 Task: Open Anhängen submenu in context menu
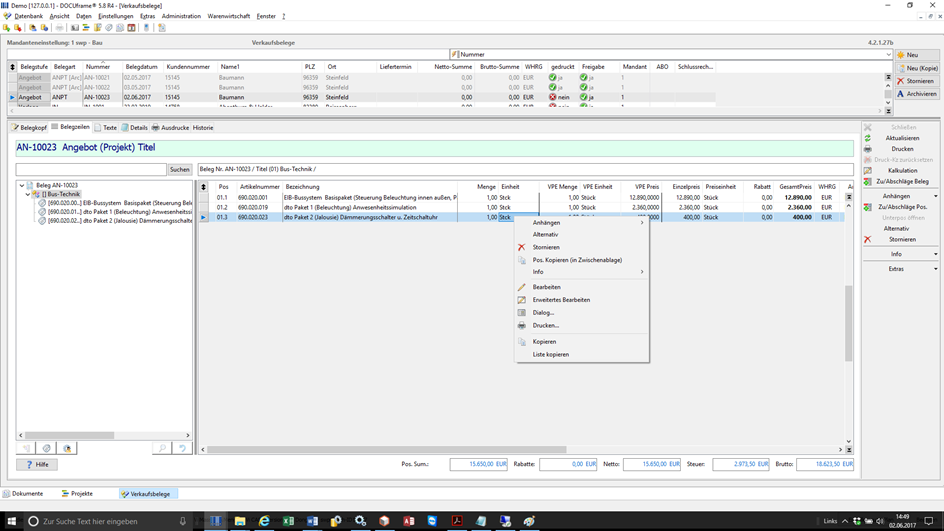[582, 223]
